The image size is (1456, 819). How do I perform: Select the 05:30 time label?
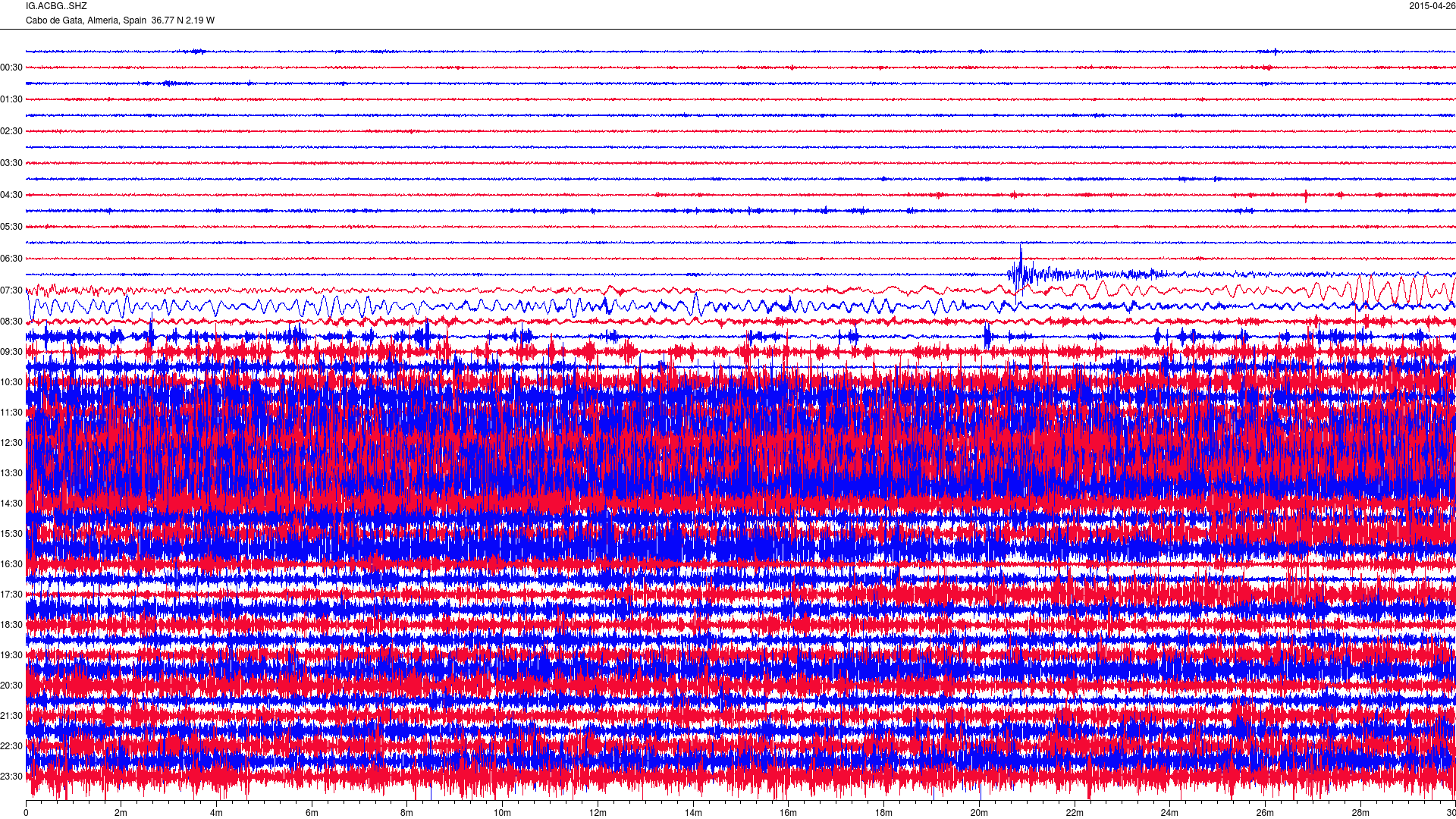[11, 227]
